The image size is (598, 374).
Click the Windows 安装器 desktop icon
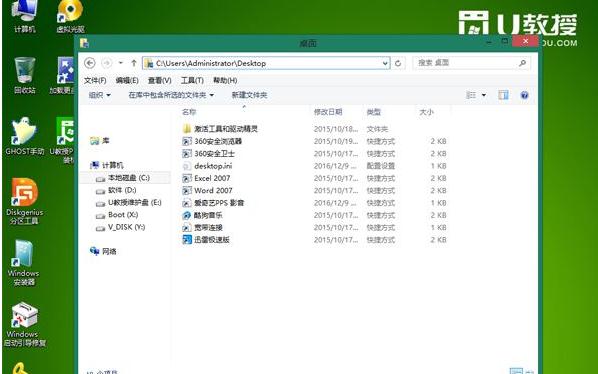coord(24,263)
